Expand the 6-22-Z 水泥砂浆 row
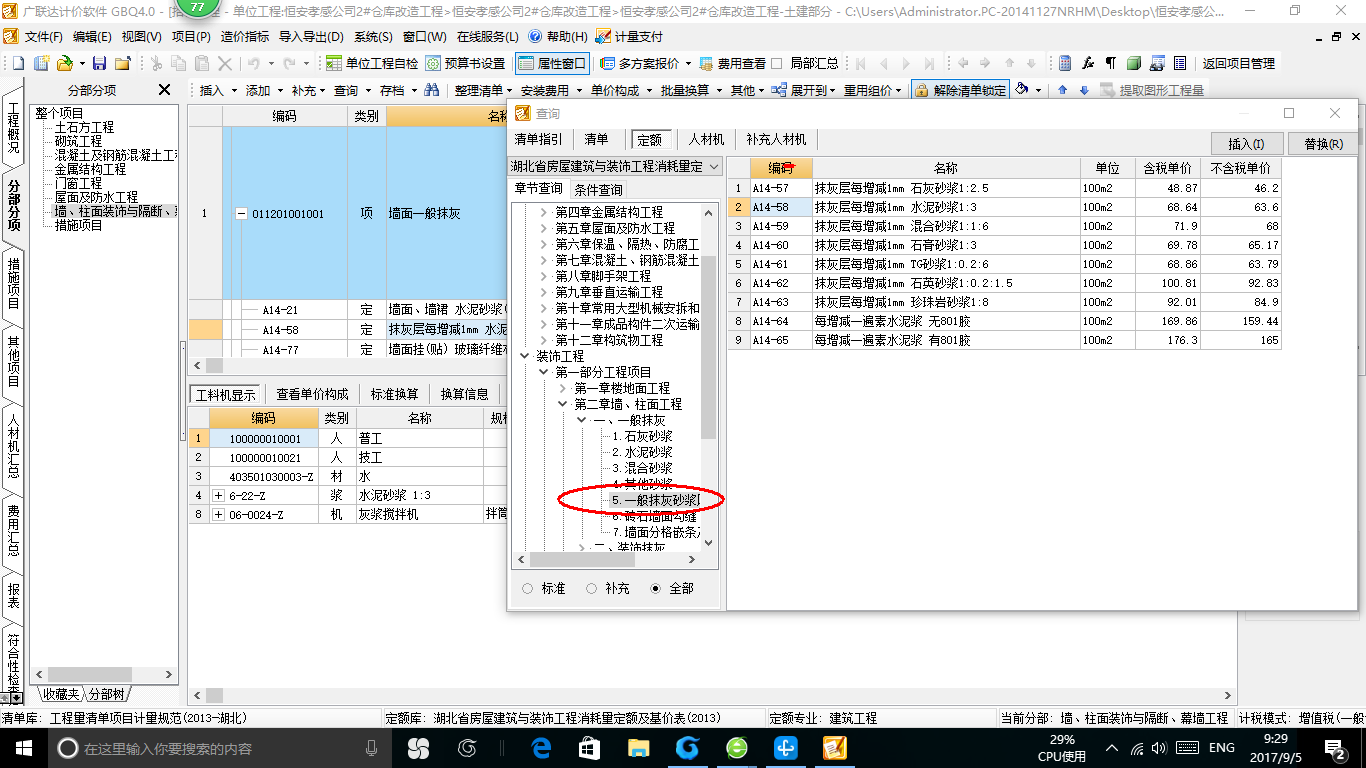 tap(218, 495)
